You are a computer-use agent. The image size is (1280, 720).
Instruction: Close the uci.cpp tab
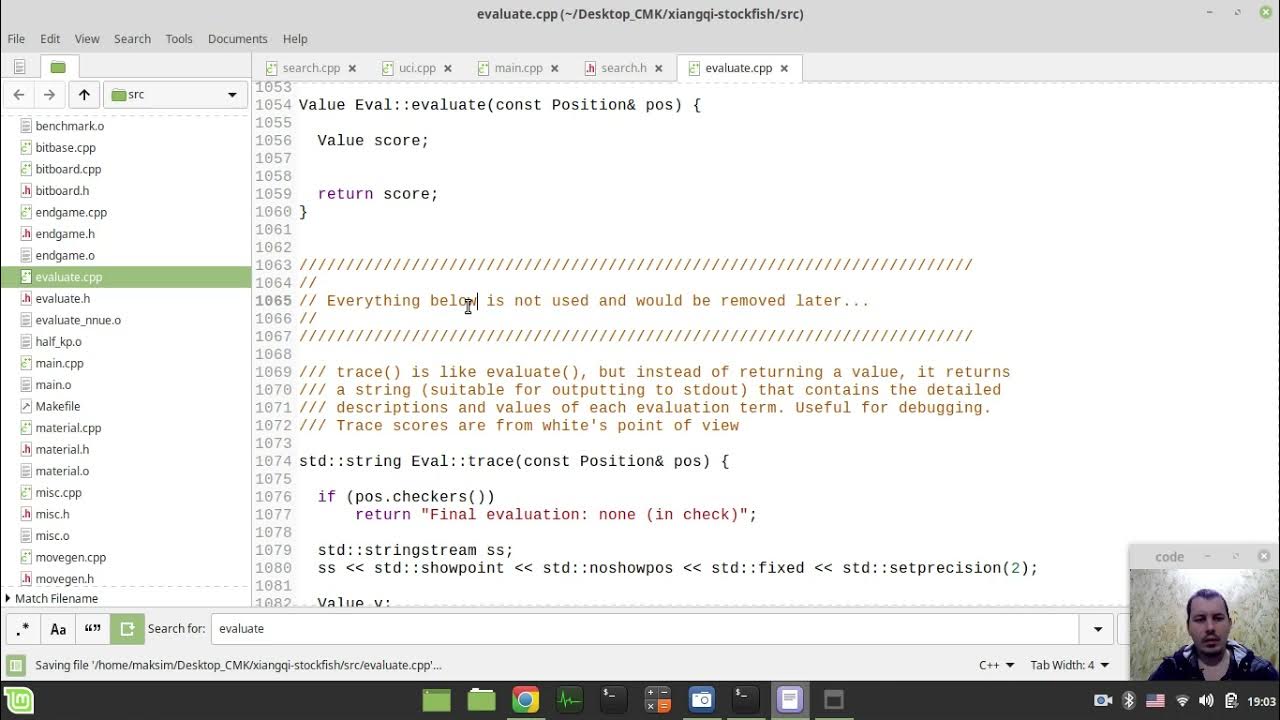[x=448, y=68]
